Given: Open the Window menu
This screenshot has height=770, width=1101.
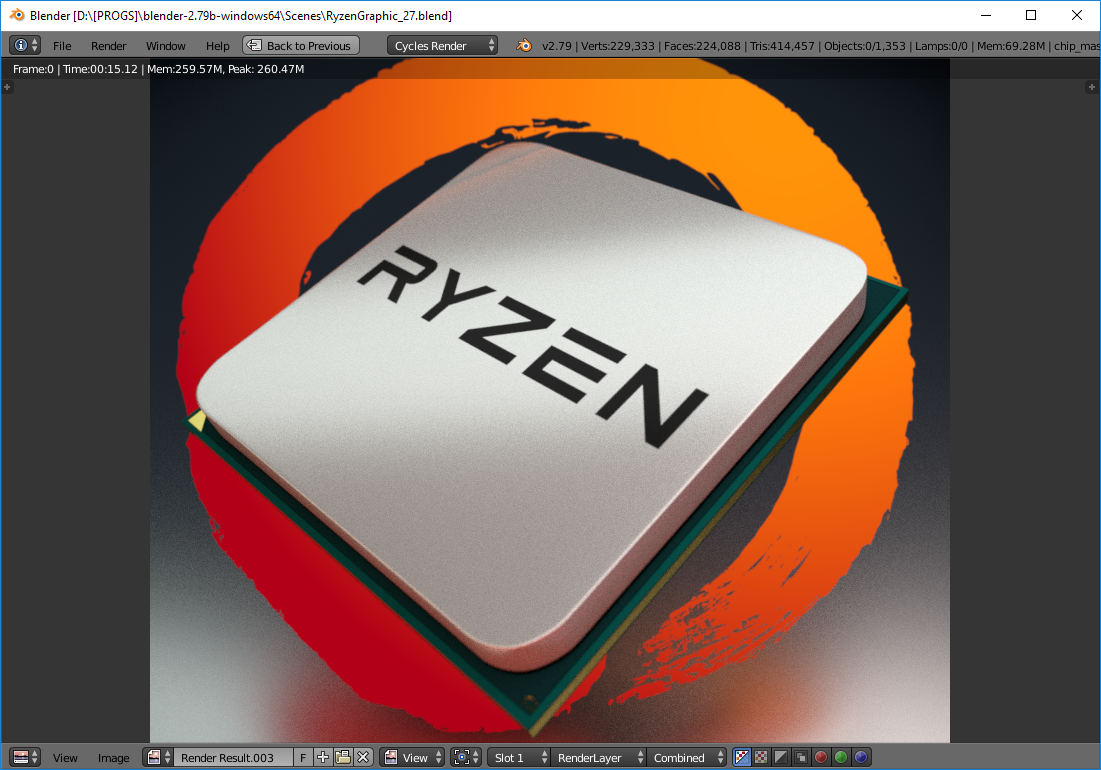Looking at the screenshot, I should (166, 46).
